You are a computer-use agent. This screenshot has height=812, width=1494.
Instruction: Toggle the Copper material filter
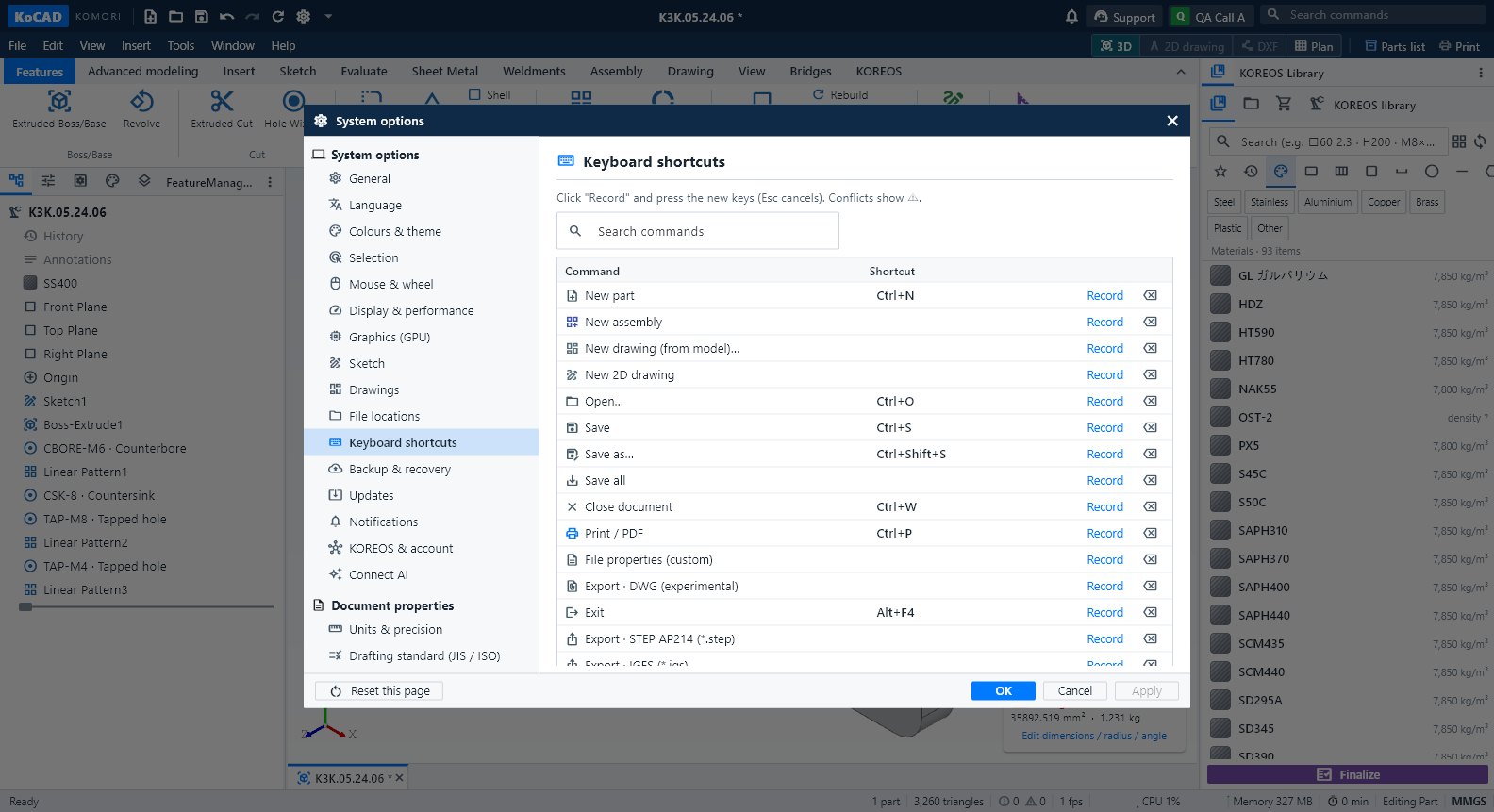click(x=1384, y=202)
